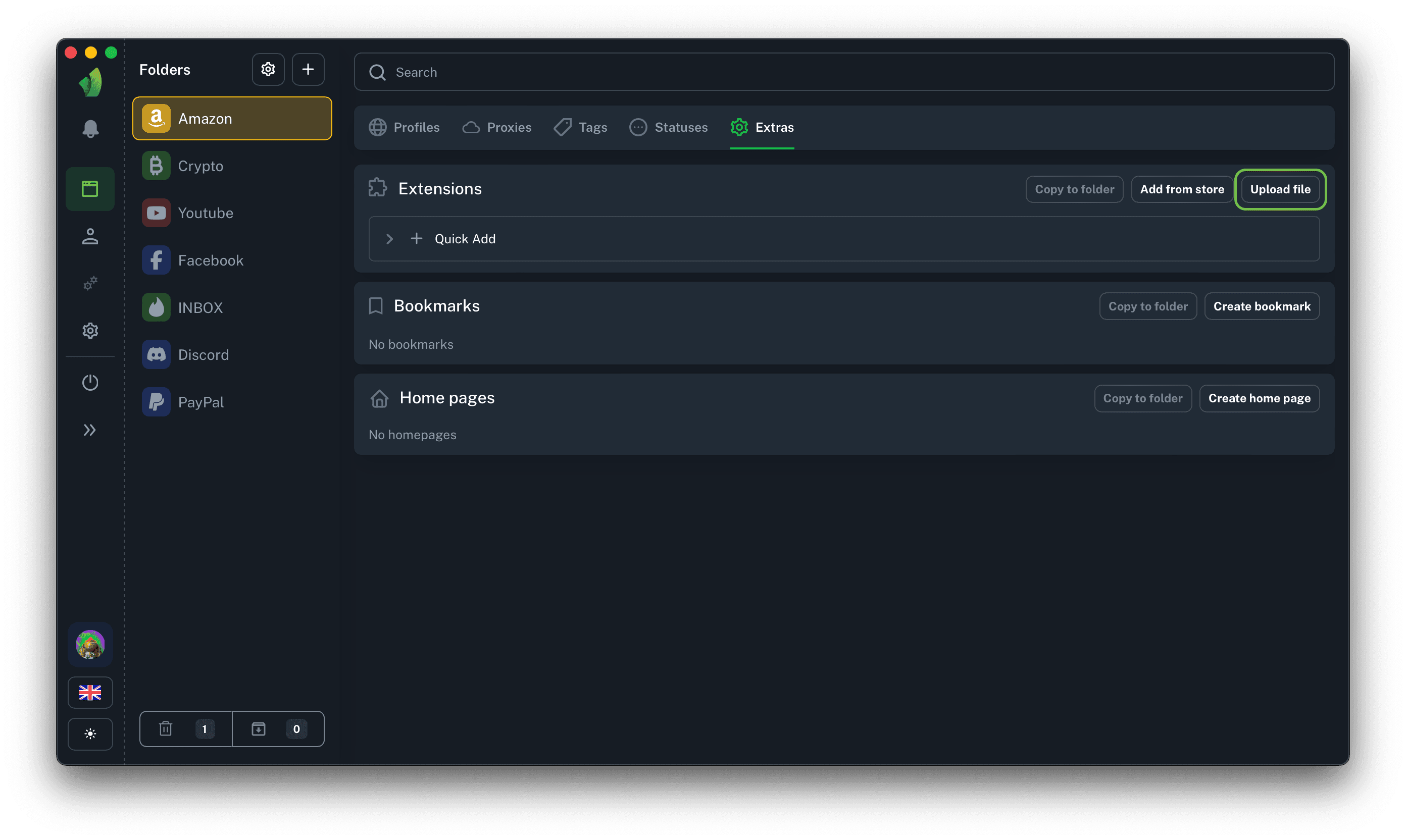Switch language using the UK flag button

tap(90, 692)
